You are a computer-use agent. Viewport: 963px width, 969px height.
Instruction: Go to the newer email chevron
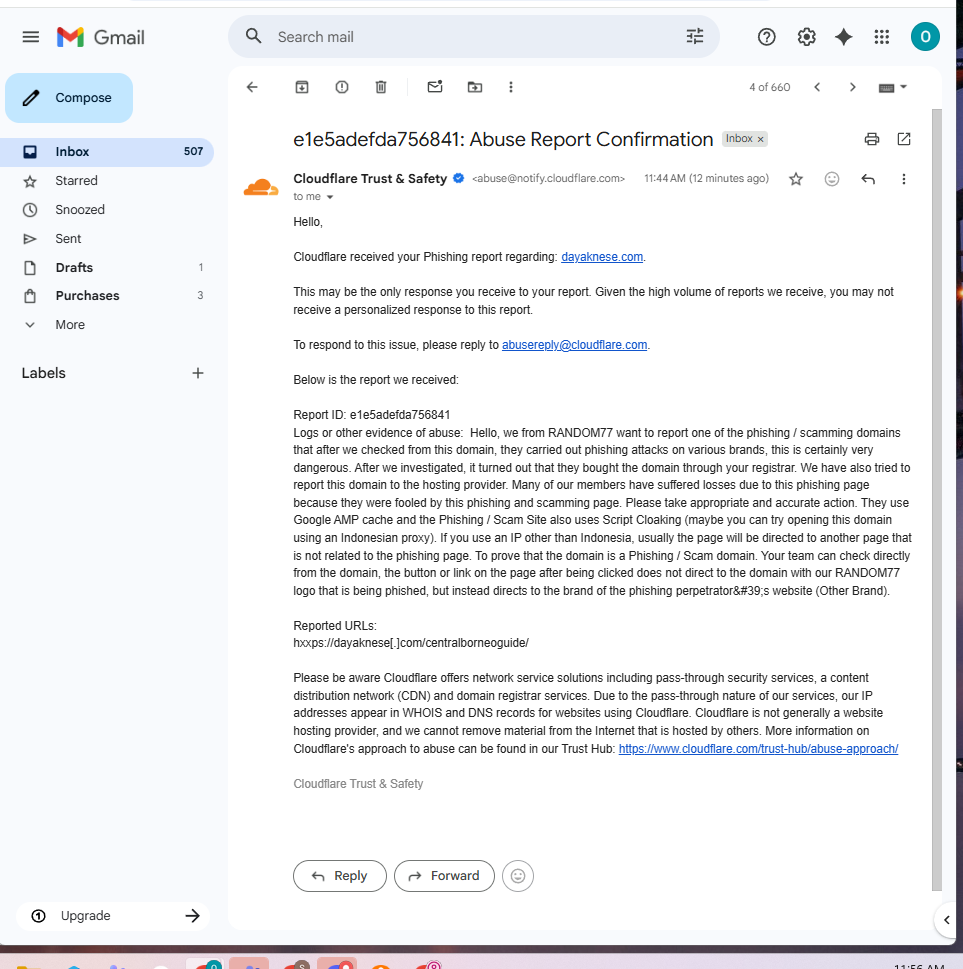coord(817,87)
